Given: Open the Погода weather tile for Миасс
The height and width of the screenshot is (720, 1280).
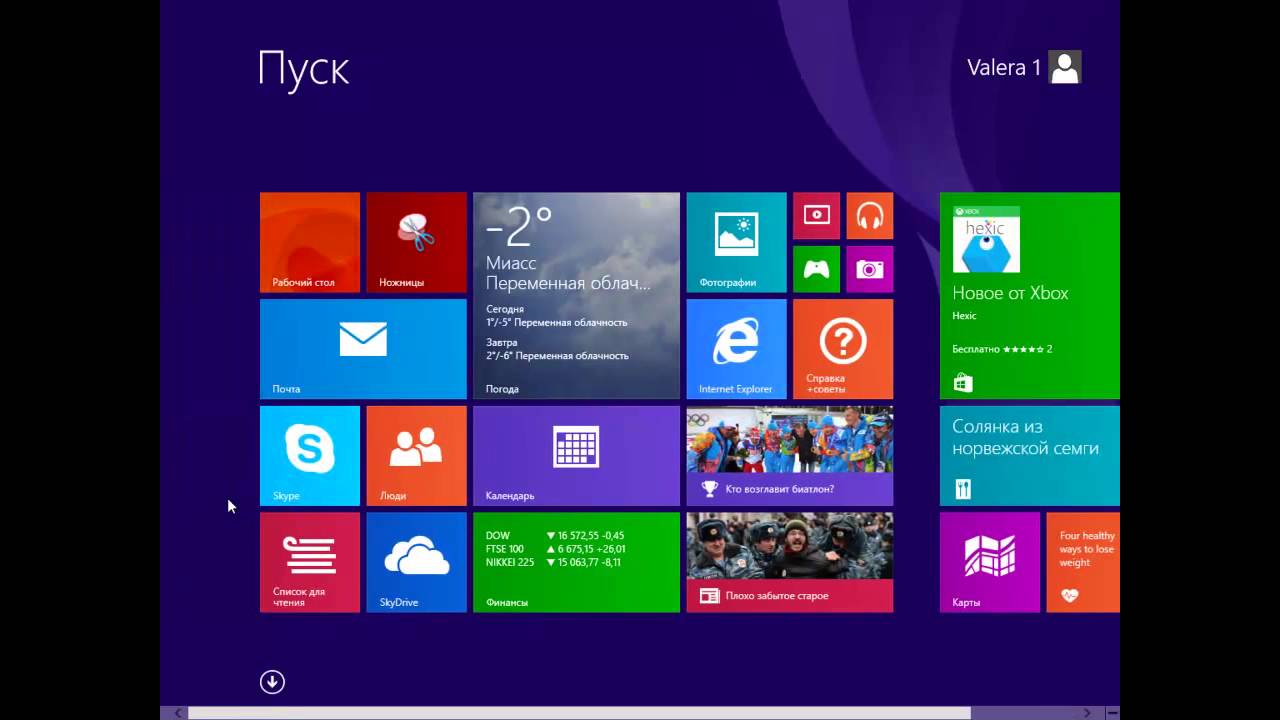Looking at the screenshot, I should click(x=576, y=296).
